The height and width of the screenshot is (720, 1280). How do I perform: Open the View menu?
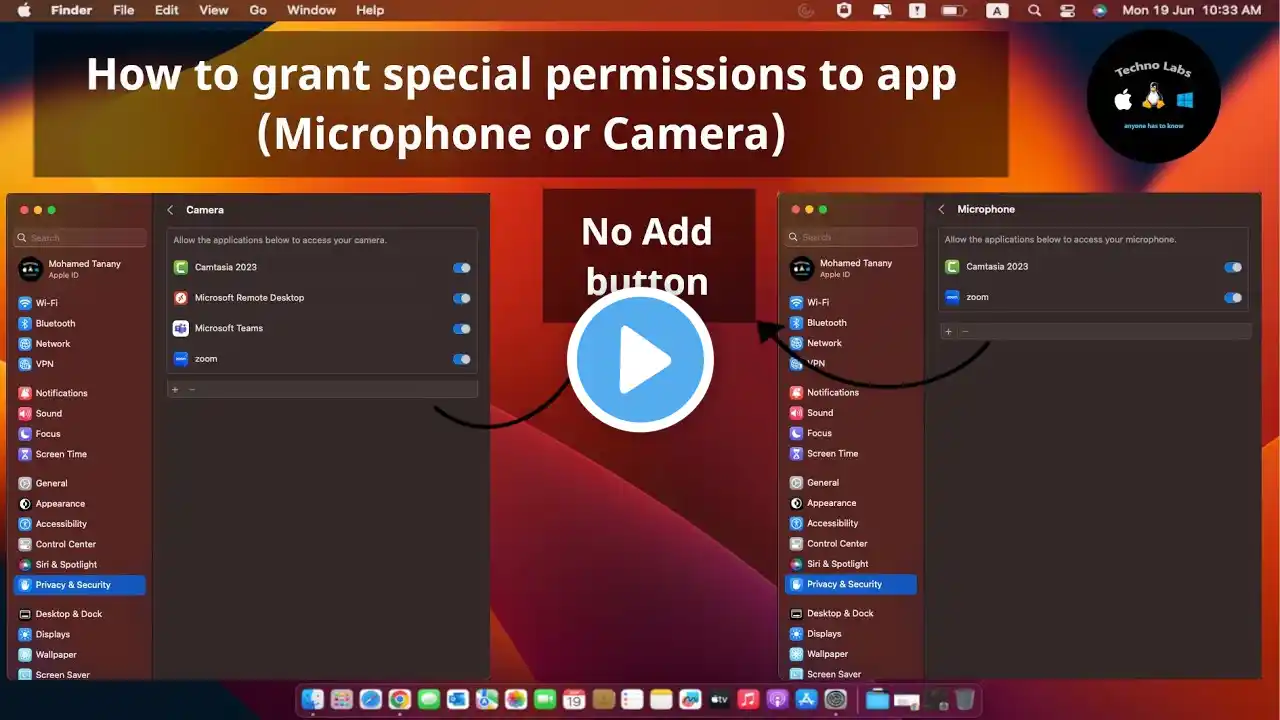pyautogui.click(x=214, y=10)
